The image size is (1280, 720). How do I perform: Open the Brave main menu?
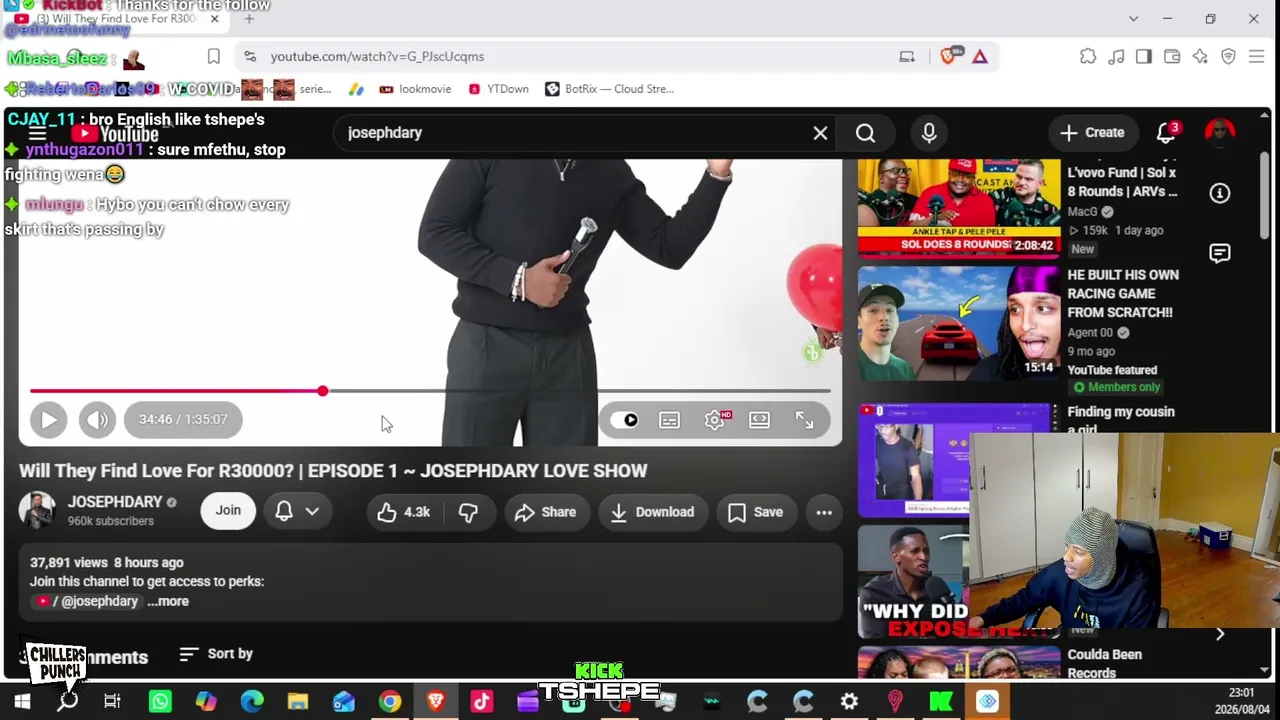click(1256, 57)
